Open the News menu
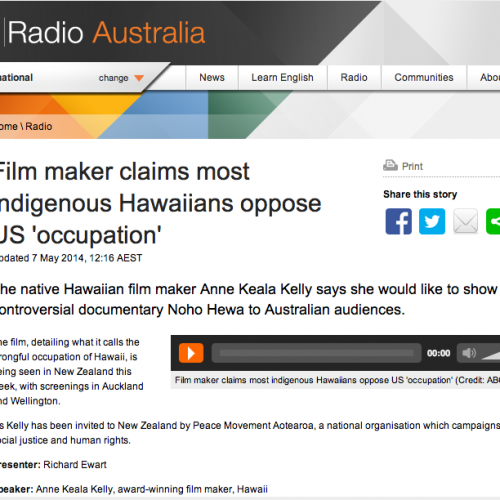The width and height of the screenshot is (500, 500). [x=212, y=77]
